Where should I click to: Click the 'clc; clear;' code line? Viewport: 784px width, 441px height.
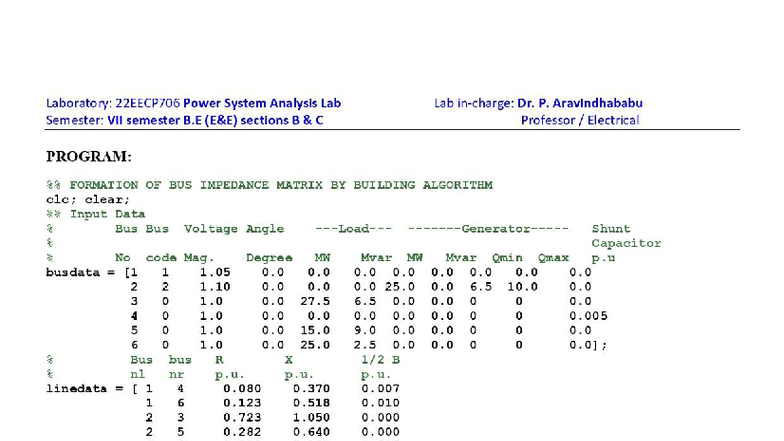[x=88, y=200]
